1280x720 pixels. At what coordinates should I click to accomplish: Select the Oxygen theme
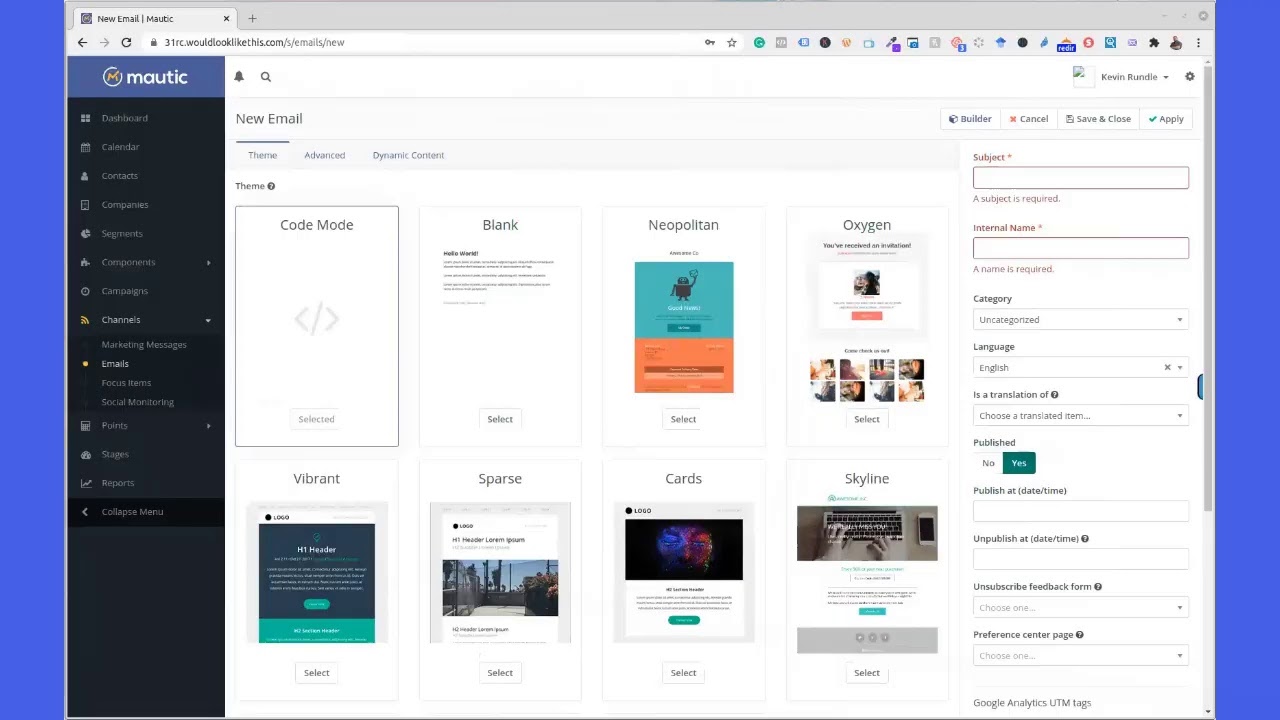tap(867, 419)
